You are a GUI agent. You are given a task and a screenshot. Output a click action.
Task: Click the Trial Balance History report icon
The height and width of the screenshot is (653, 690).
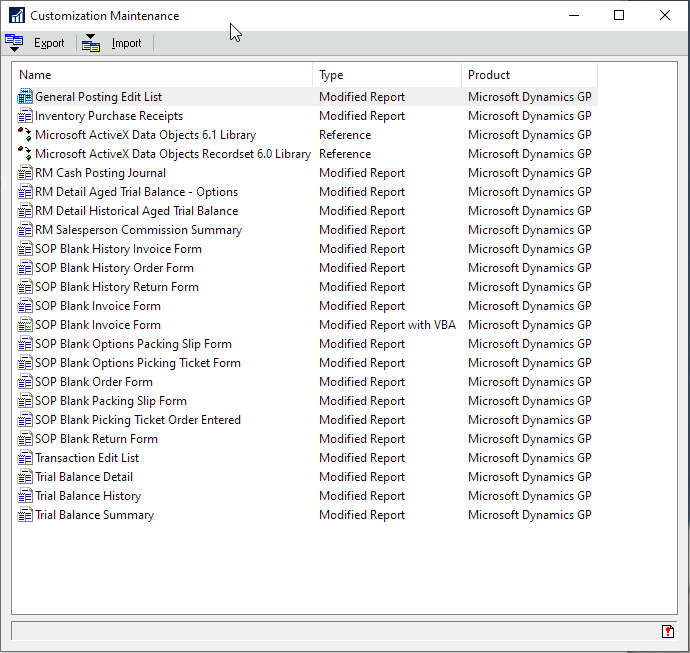pyautogui.click(x=25, y=496)
